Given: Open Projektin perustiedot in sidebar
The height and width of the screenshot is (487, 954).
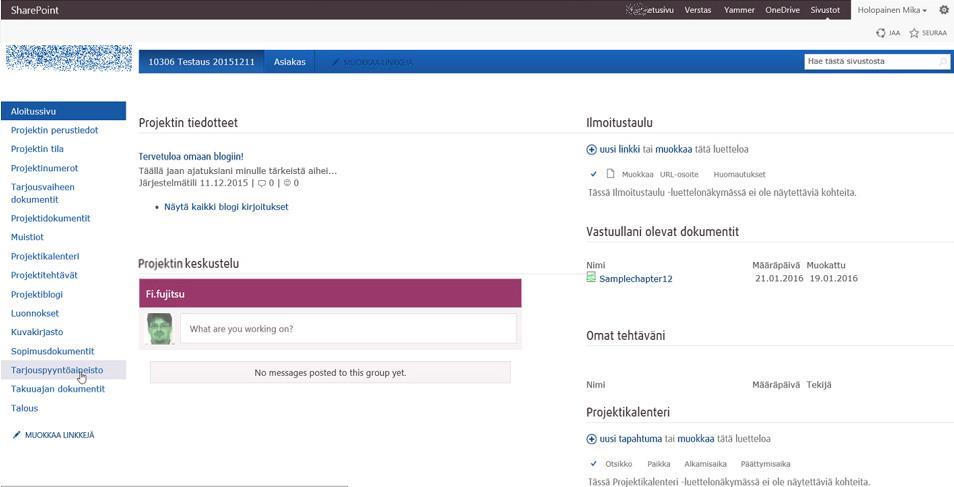Looking at the screenshot, I should (x=55, y=130).
